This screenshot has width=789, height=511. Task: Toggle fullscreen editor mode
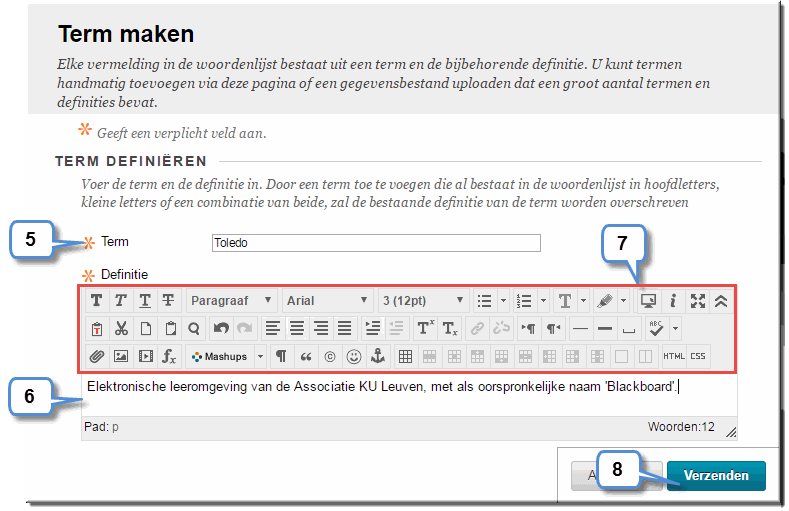[x=697, y=301]
